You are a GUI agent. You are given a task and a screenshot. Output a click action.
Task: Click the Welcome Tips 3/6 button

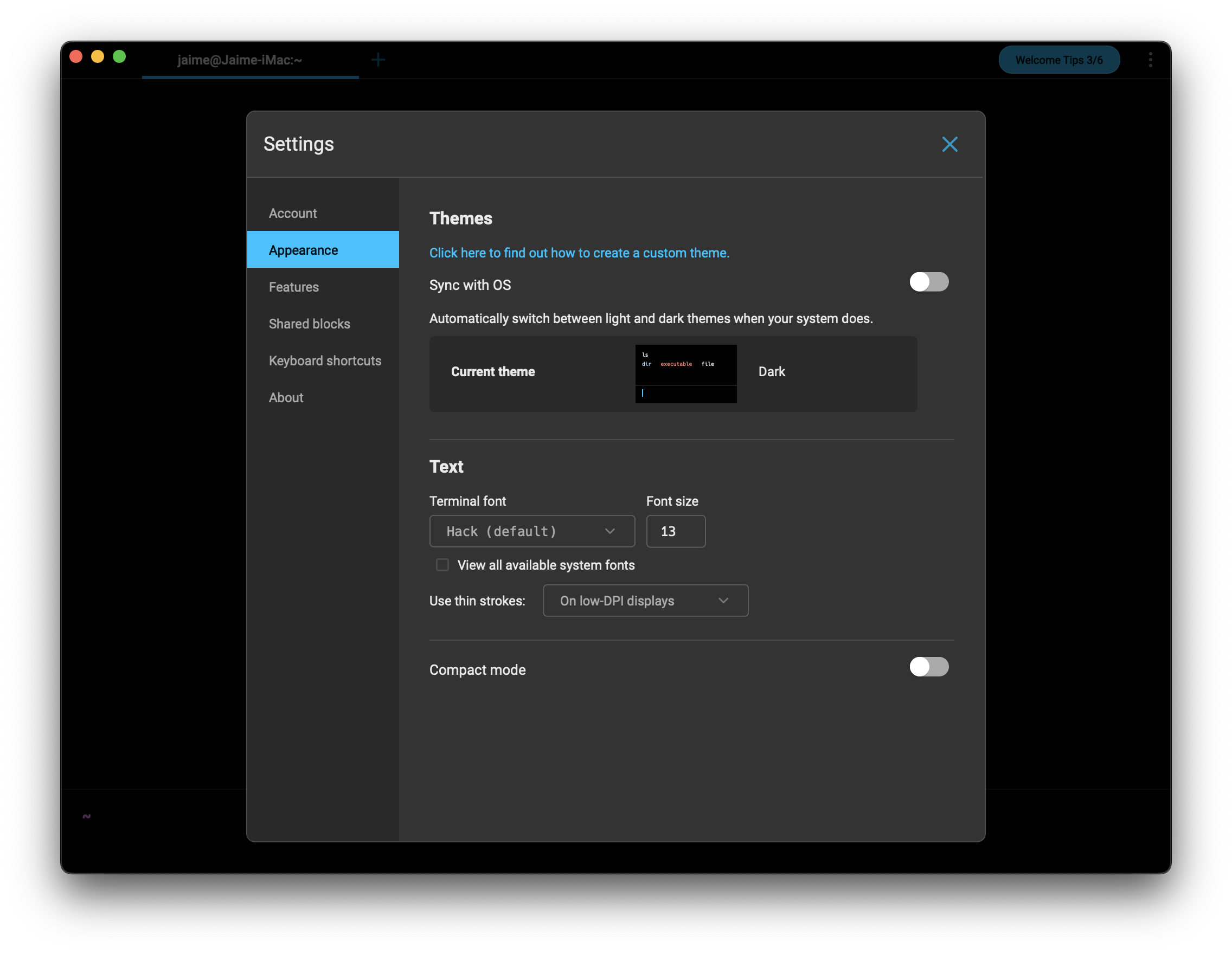1059,60
